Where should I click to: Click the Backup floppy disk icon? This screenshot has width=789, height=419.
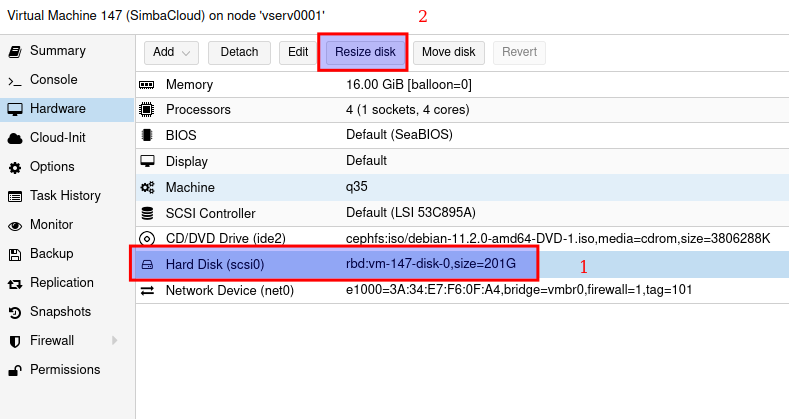tap(15, 255)
